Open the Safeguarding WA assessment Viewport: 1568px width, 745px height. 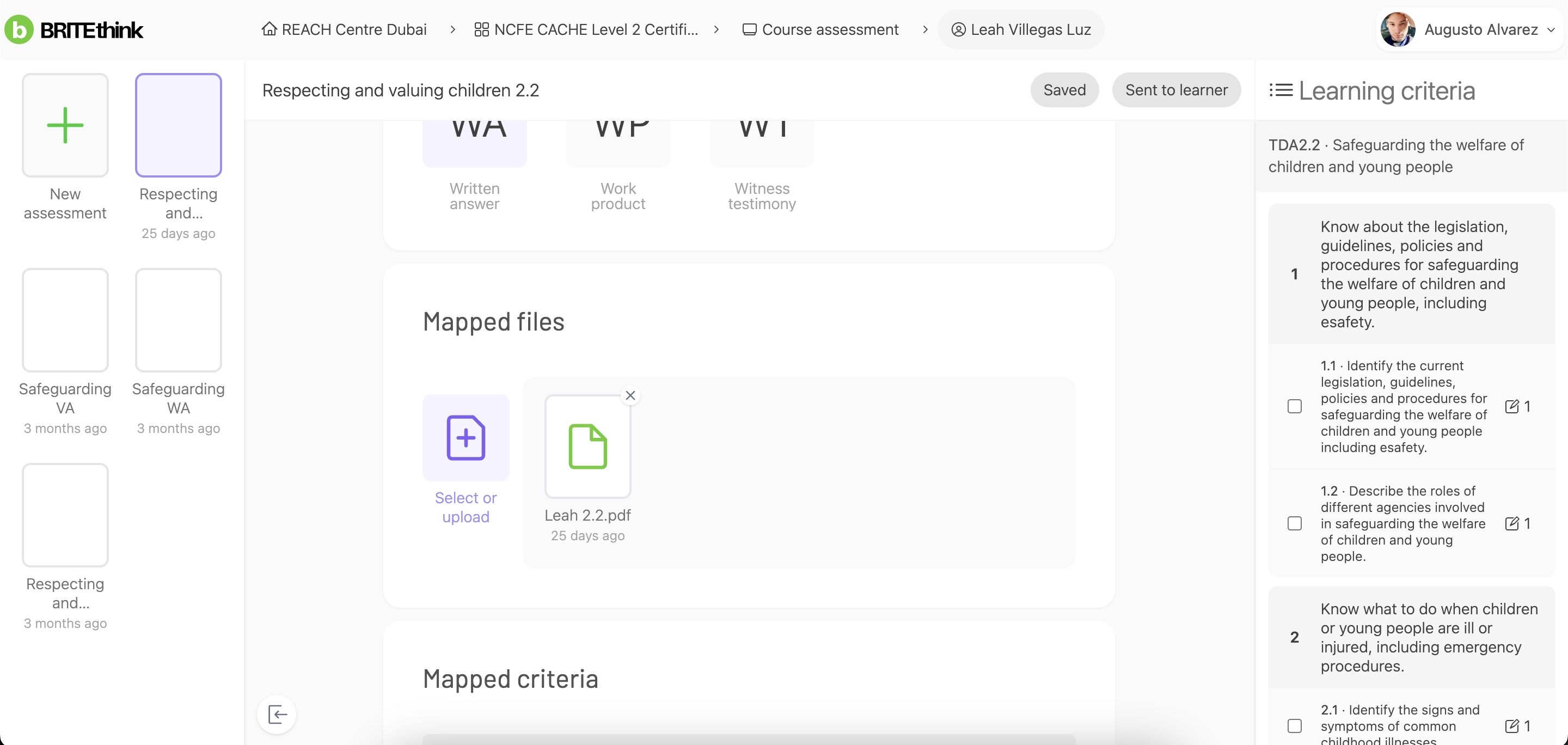(x=179, y=351)
